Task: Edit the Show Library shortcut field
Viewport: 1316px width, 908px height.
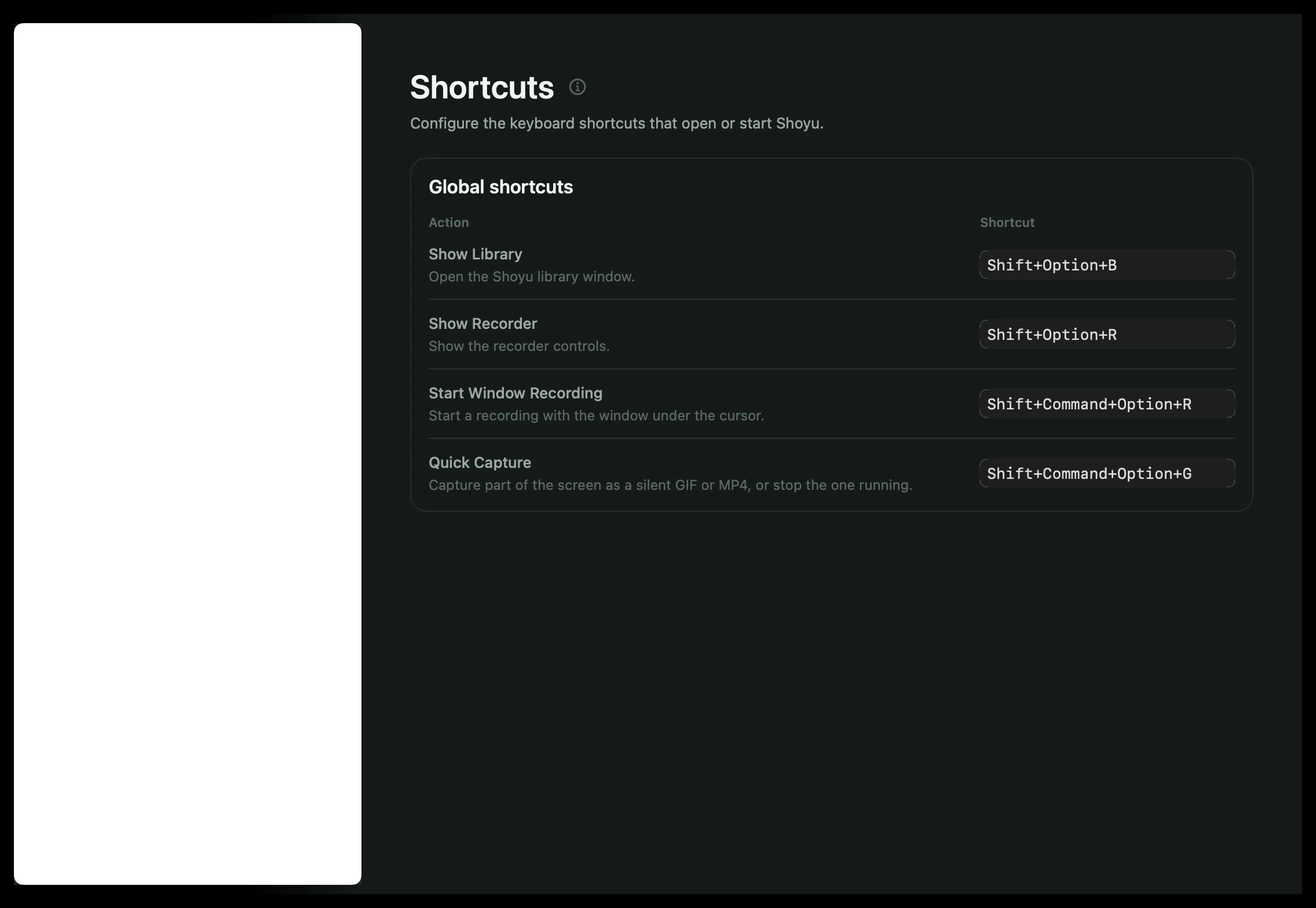Action: point(1107,265)
